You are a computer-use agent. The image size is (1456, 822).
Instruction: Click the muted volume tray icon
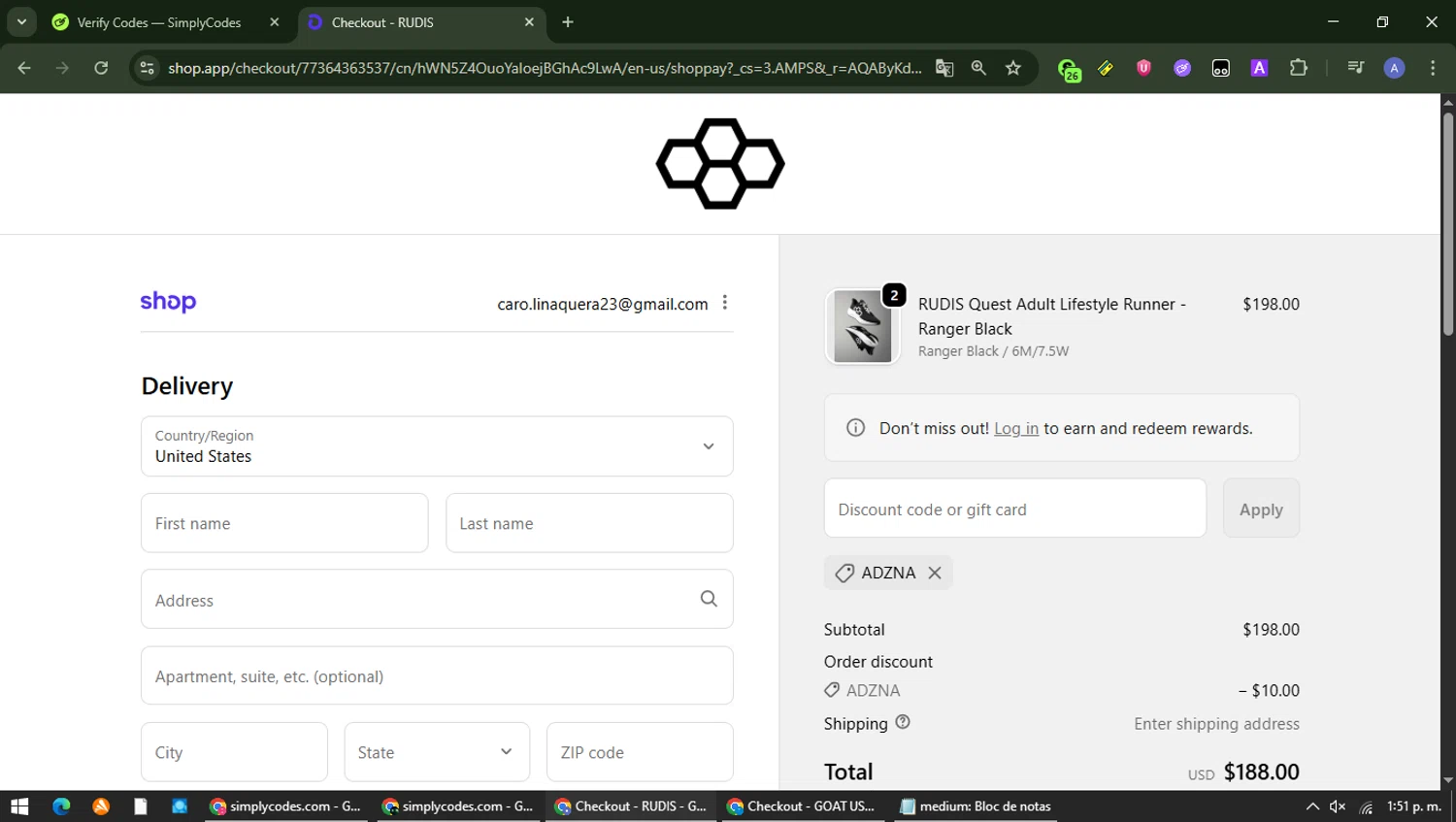(1338, 806)
